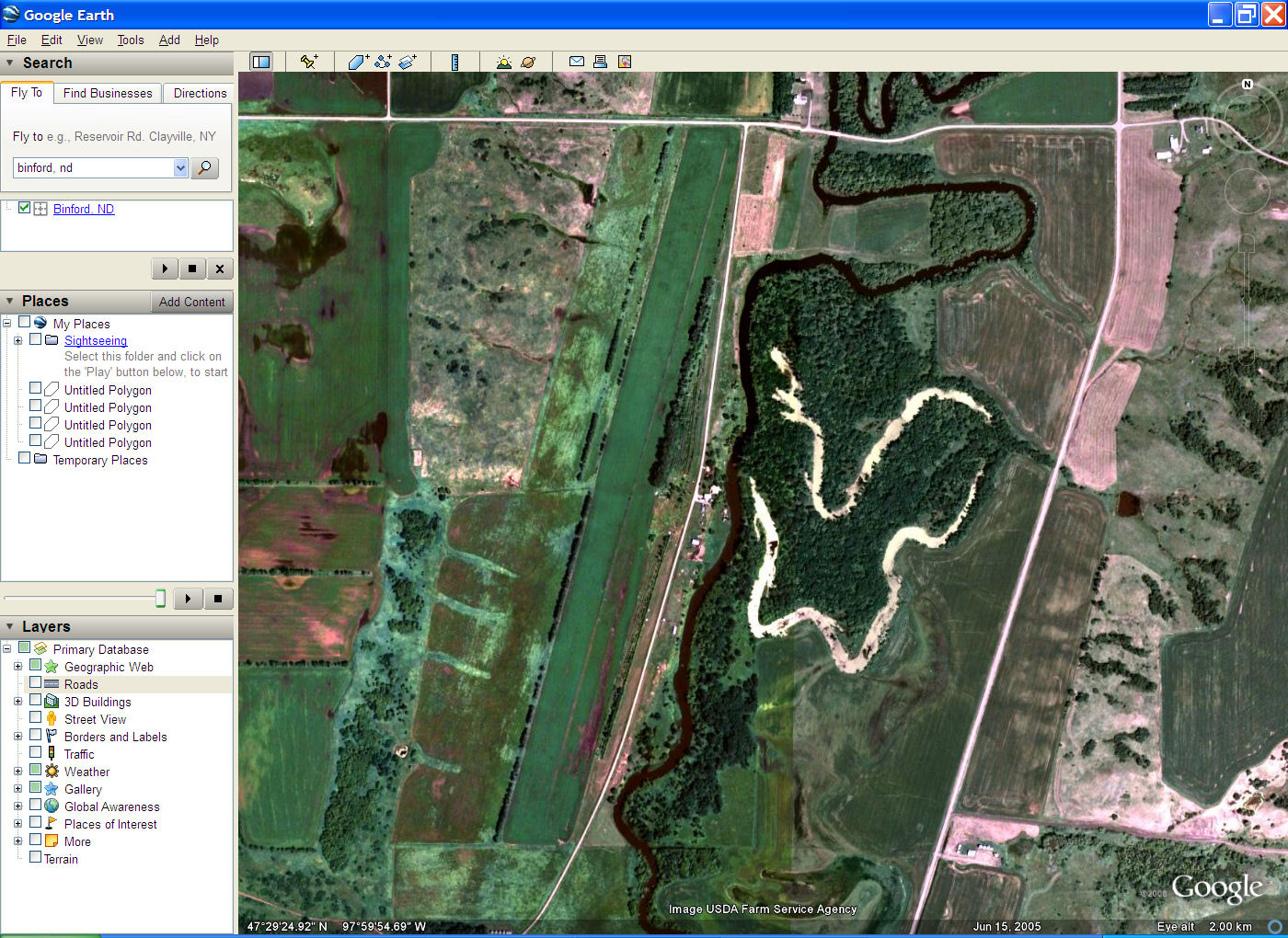Clear search results with X button
The width and height of the screenshot is (1288, 938).
(219, 269)
